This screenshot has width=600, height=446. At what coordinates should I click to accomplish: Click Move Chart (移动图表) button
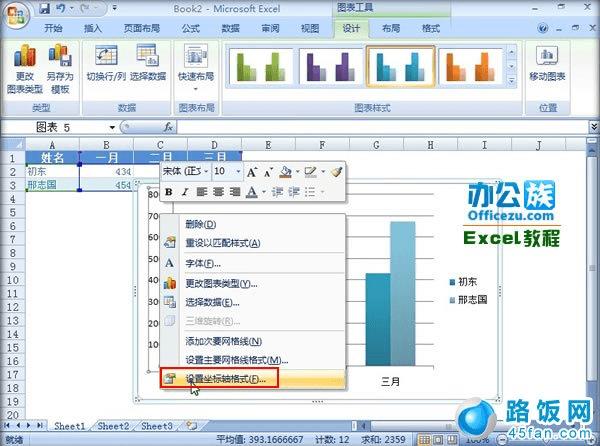547,63
